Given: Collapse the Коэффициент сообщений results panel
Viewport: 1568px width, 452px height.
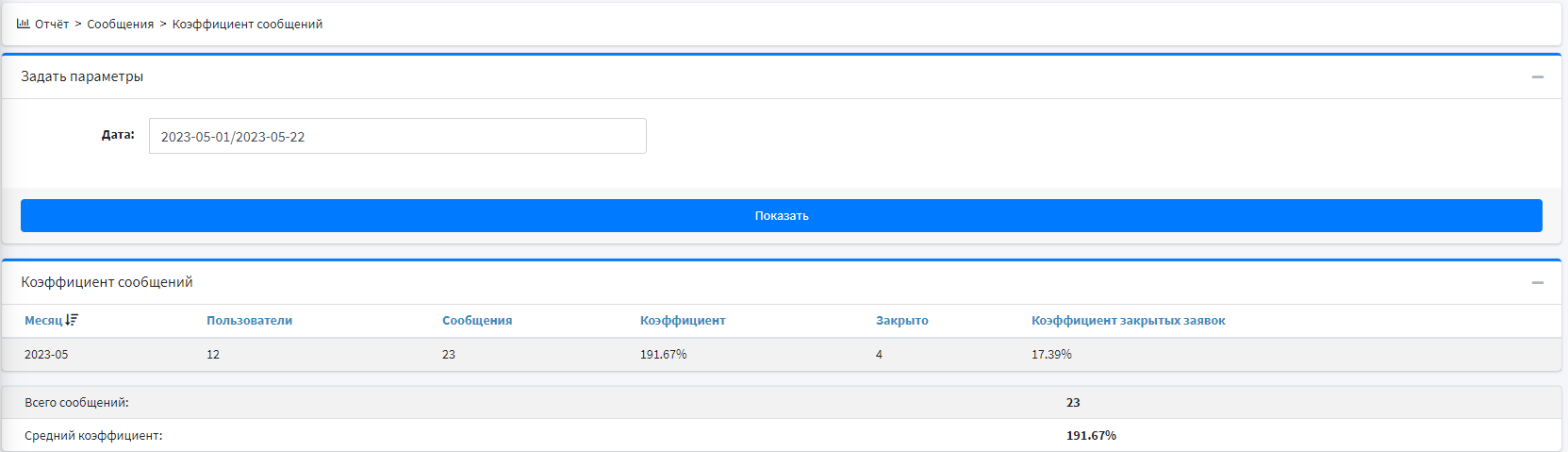Looking at the screenshot, I should coord(1537,282).
